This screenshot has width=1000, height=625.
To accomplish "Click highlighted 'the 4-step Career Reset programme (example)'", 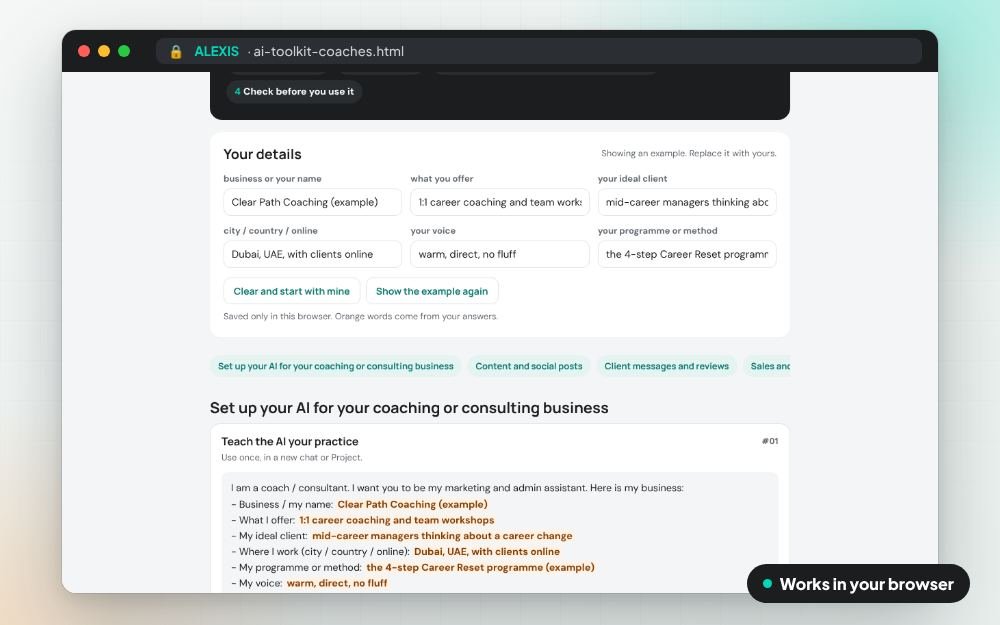I will point(480,568).
